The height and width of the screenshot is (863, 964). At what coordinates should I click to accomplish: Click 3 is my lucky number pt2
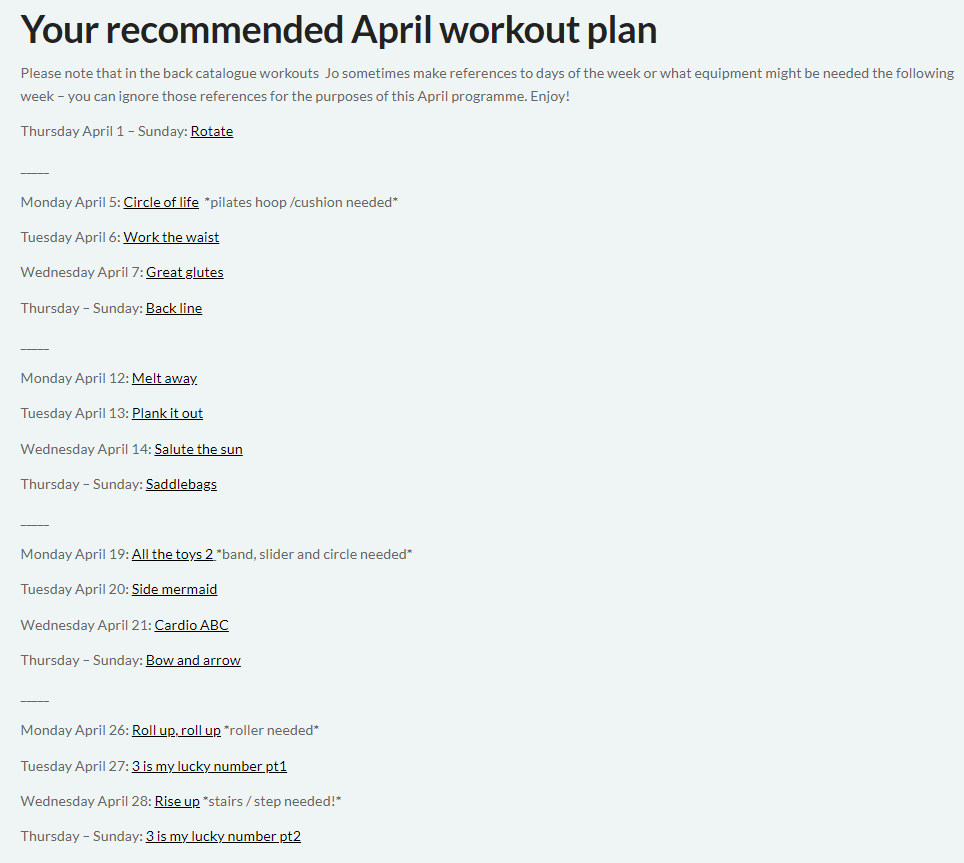point(223,836)
